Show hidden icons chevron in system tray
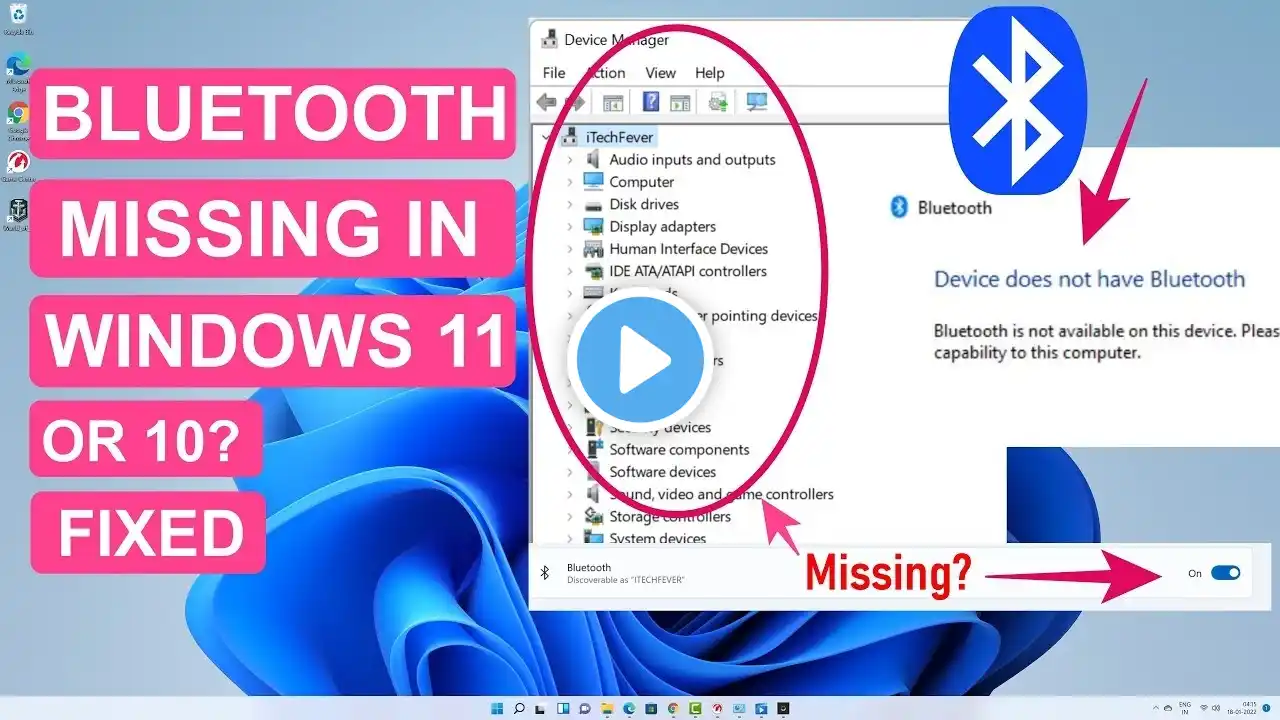This screenshot has height=720, width=1280. [x=1157, y=709]
